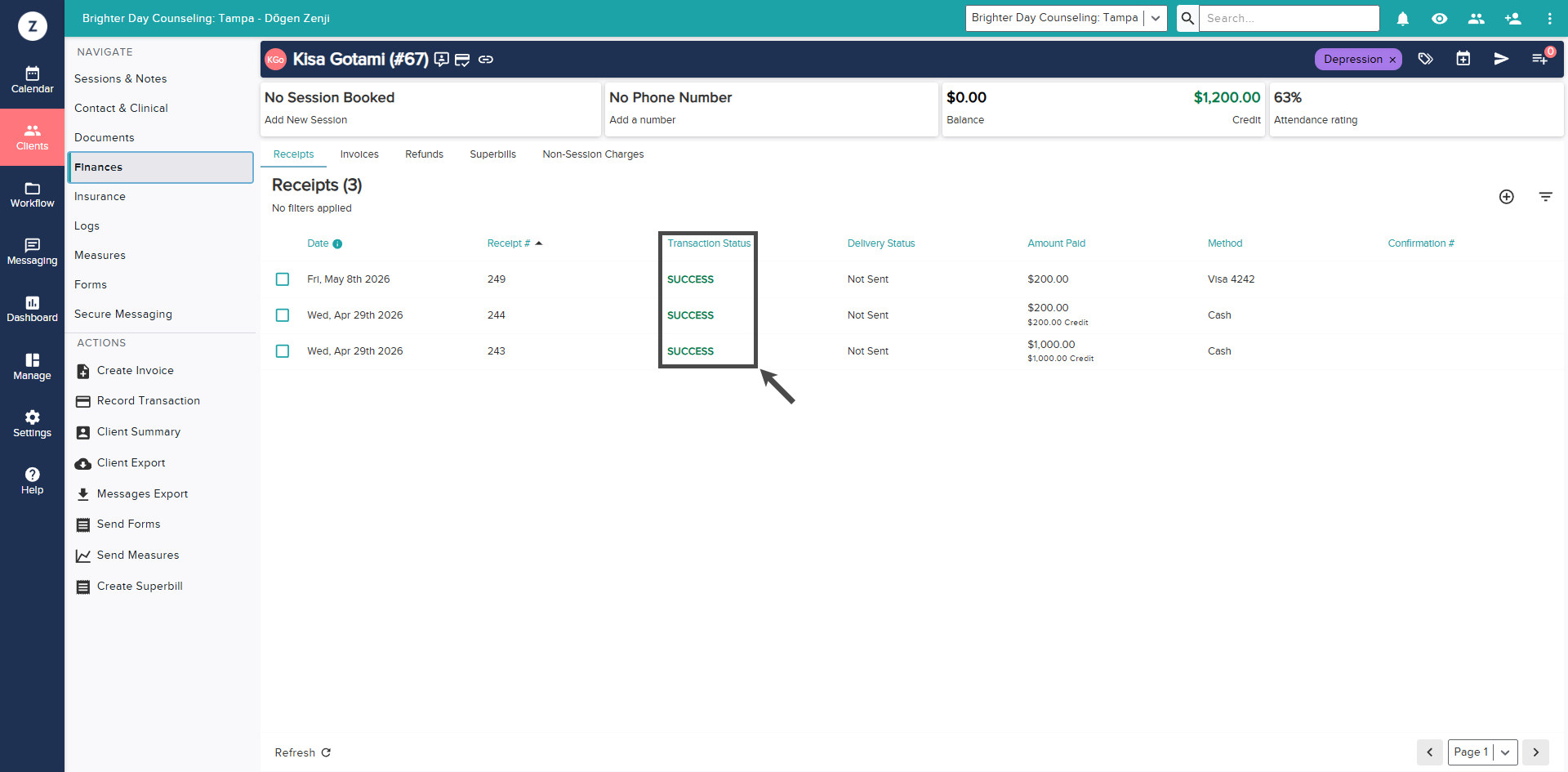This screenshot has width=1568, height=772.
Task: Click Send Measures action
Action: 127,556
